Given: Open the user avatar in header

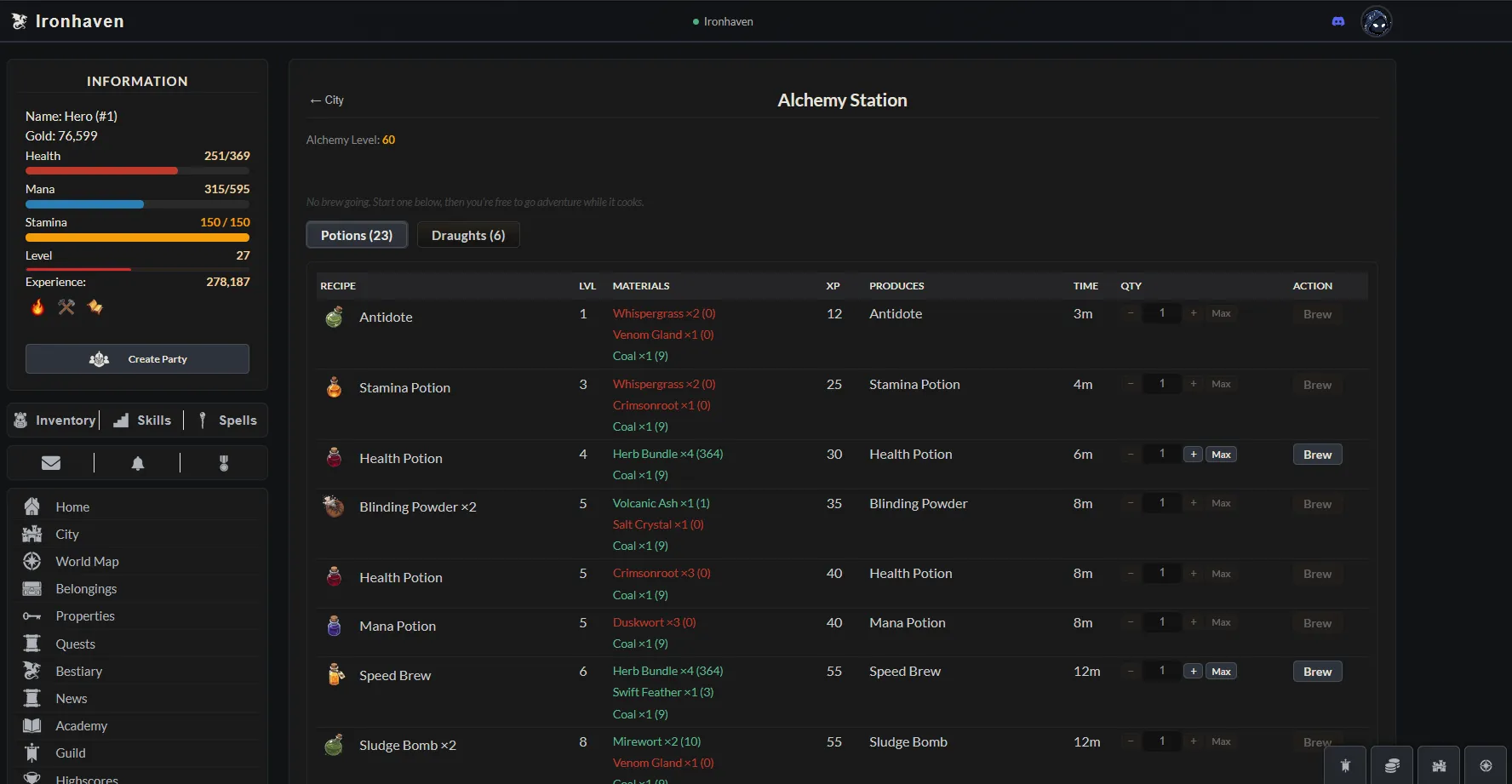Looking at the screenshot, I should point(1377,21).
